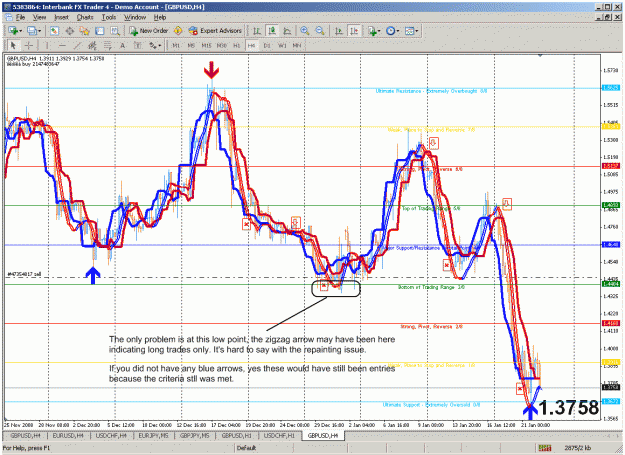Open the Terminal window icon
Viewport: 625px width, 455px height.
100,31
